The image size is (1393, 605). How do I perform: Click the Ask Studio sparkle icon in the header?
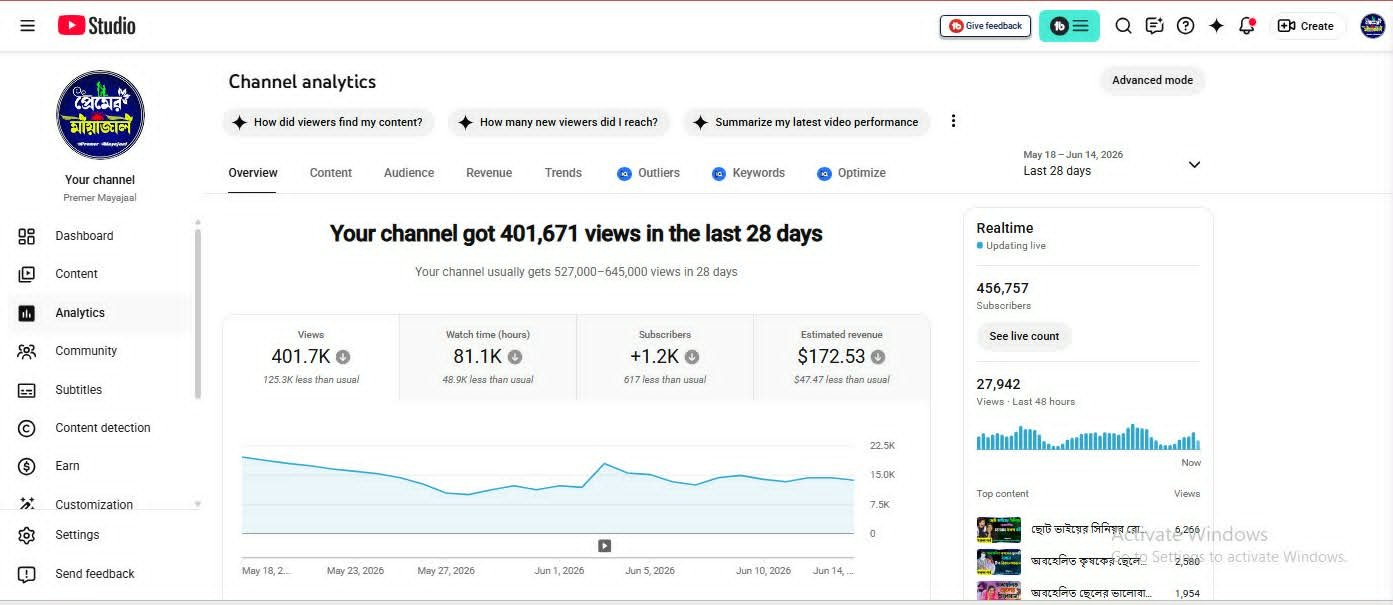pos(1216,26)
